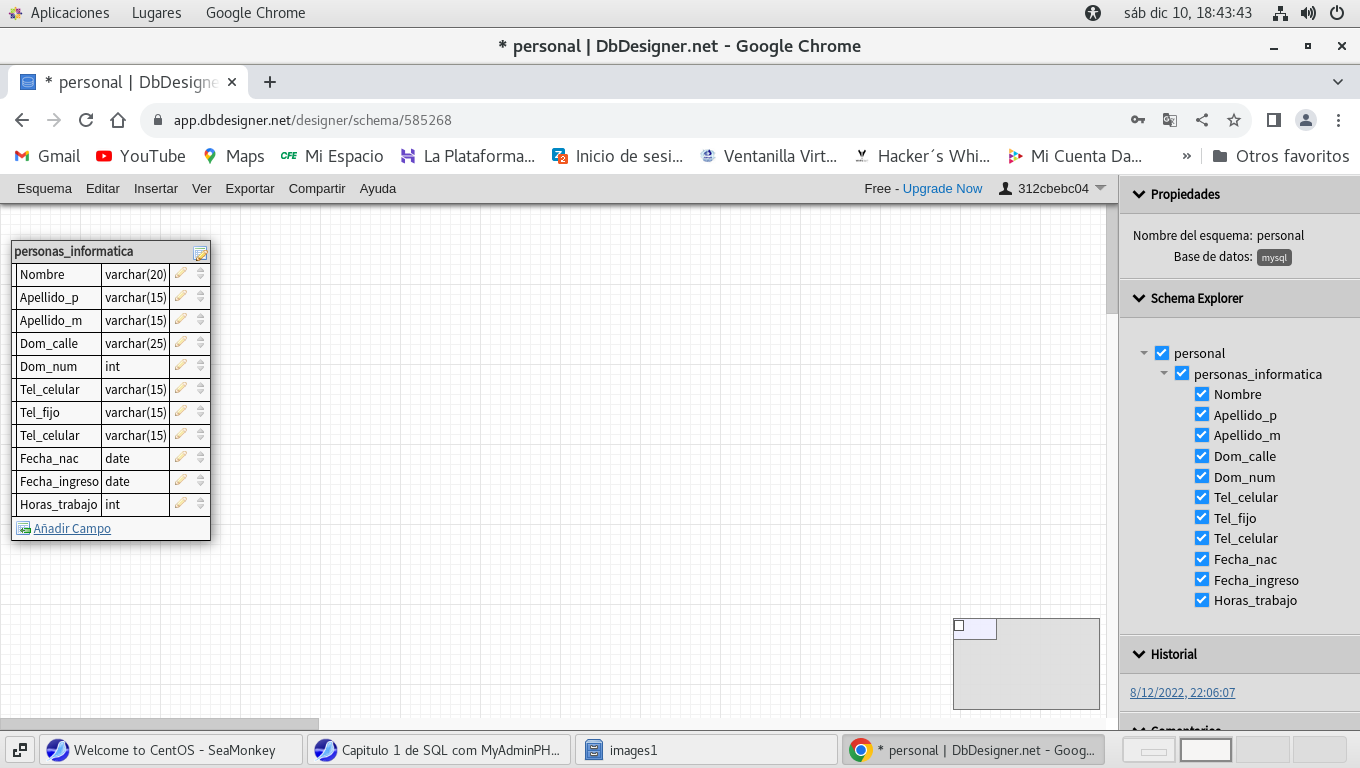This screenshot has width=1360, height=768.
Task: Uncheck the Dom_num checkbox in Schema Explorer
Action: coord(1202,477)
